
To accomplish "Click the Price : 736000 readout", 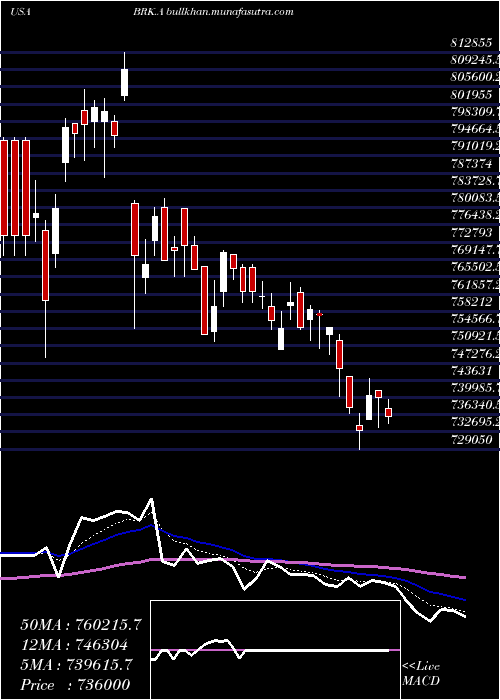I will [x=75, y=685].
